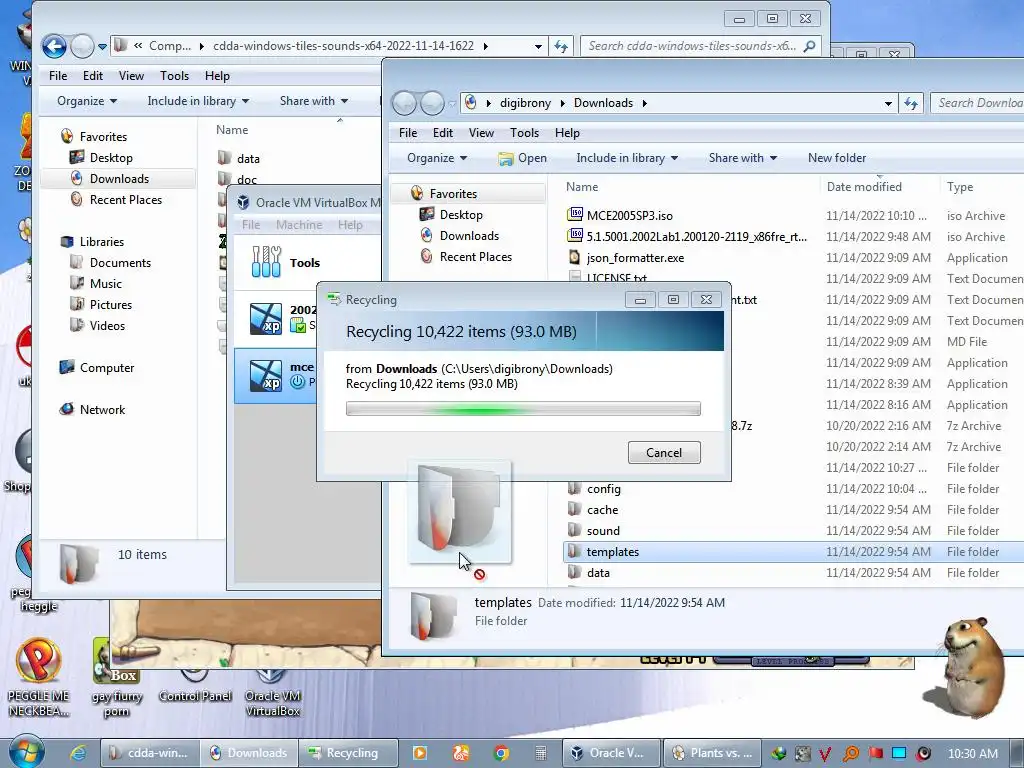Screen dimensions: 1024x768
Task: Open Help menu in Downloads window
Action: tap(567, 133)
